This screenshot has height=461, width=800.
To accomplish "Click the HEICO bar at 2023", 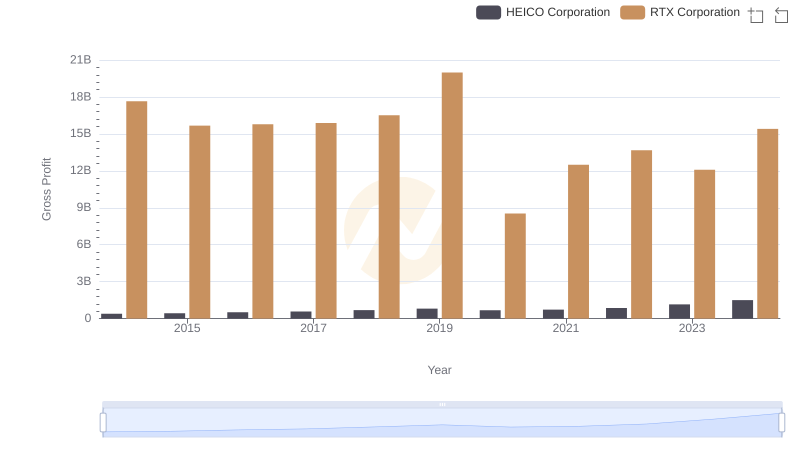I will coord(680,311).
